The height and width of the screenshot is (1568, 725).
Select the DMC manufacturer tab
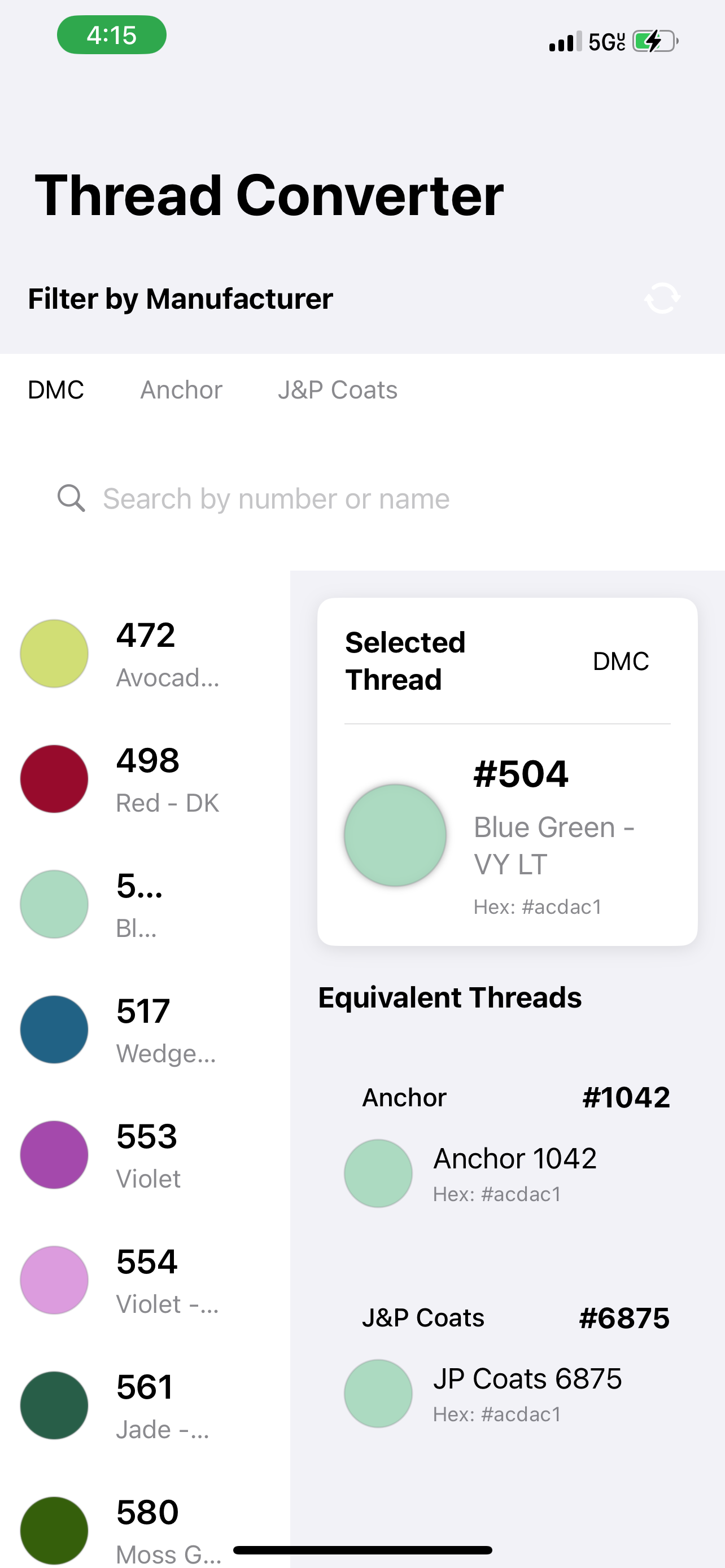click(56, 390)
